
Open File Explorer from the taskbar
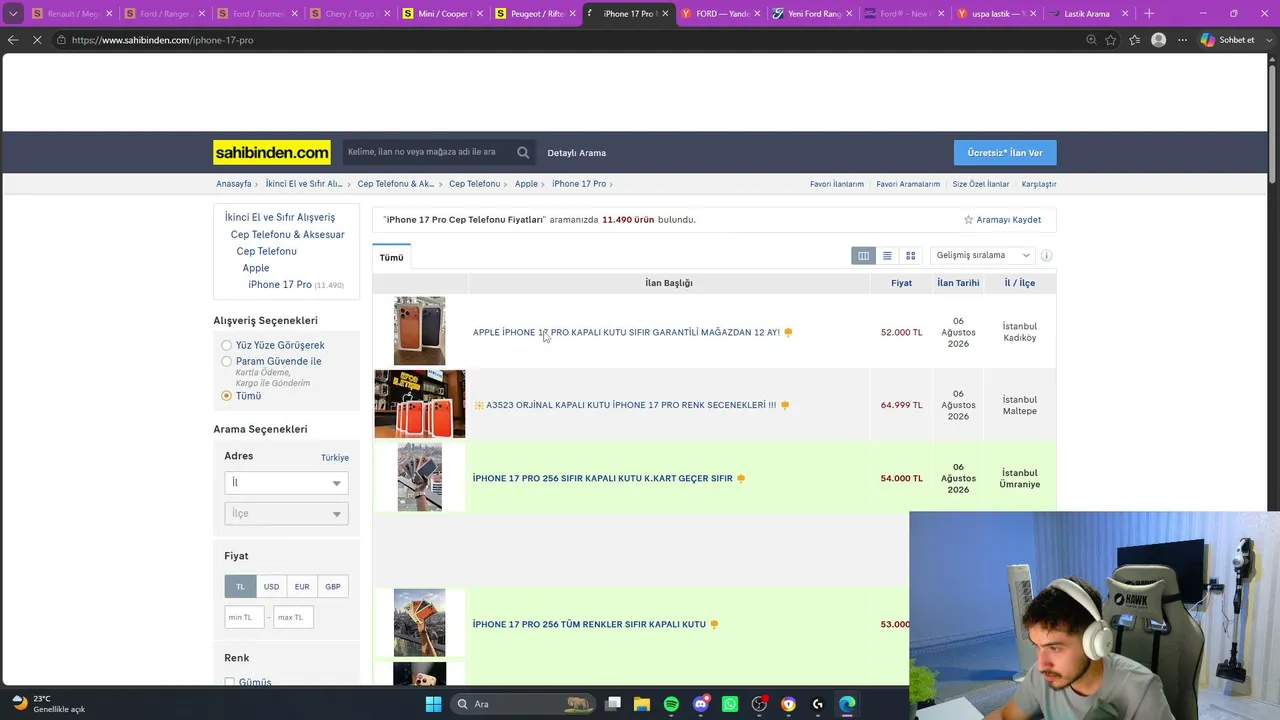(x=642, y=704)
